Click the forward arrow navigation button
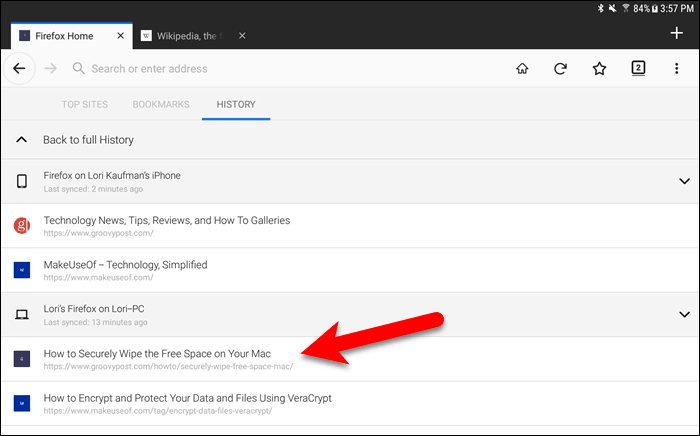Viewport: 700px width, 436px height. [x=50, y=68]
